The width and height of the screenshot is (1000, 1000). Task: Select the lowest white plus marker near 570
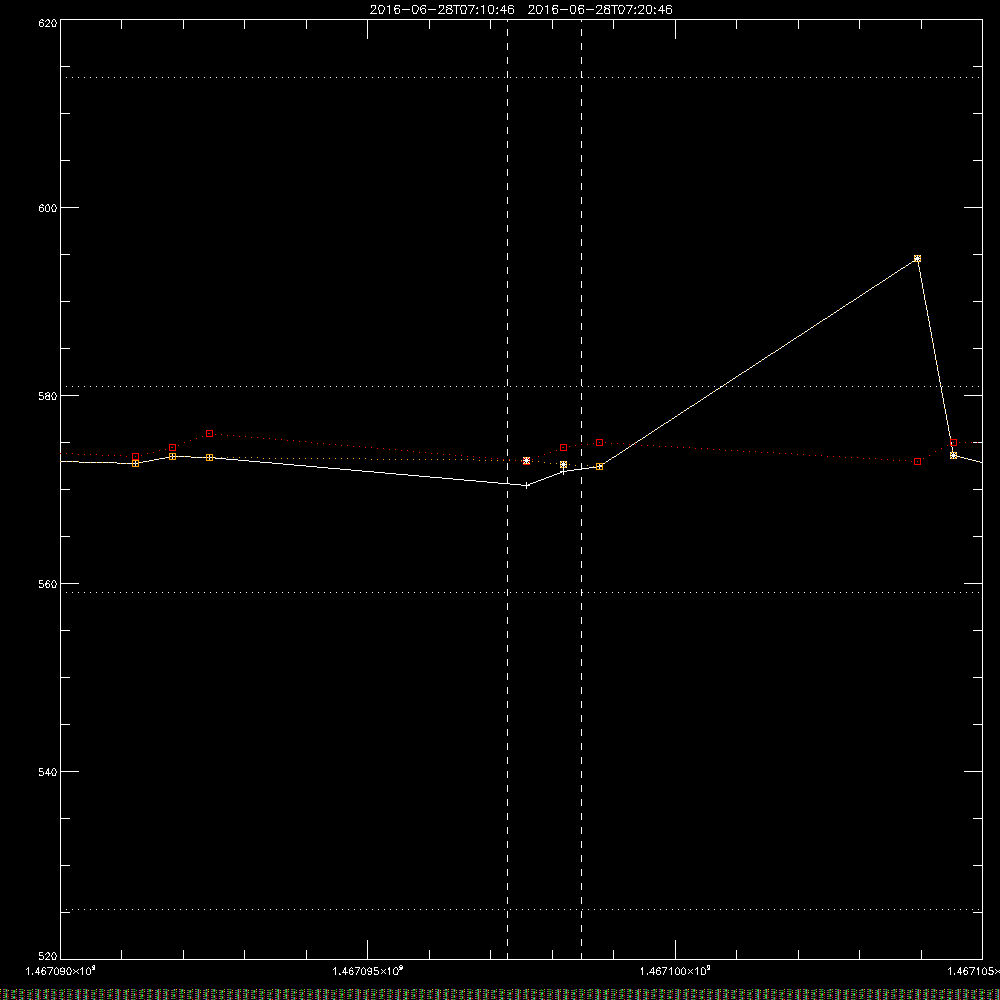tap(526, 485)
